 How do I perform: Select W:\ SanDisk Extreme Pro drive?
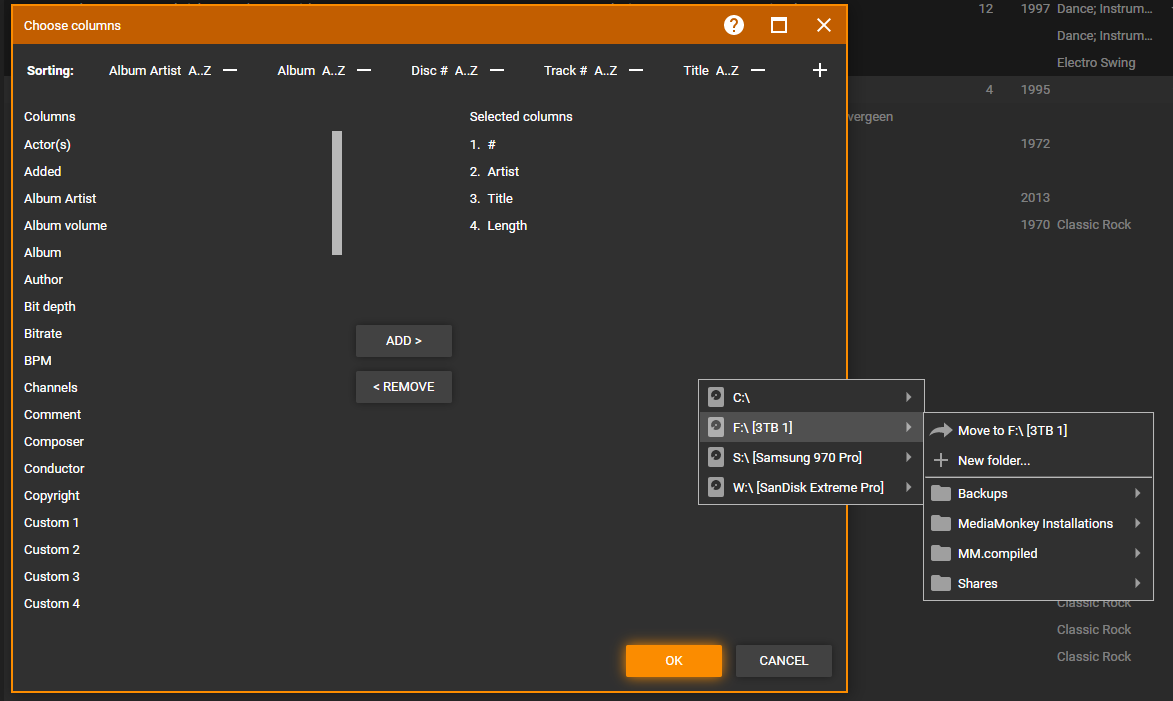(x=808, y=488)
